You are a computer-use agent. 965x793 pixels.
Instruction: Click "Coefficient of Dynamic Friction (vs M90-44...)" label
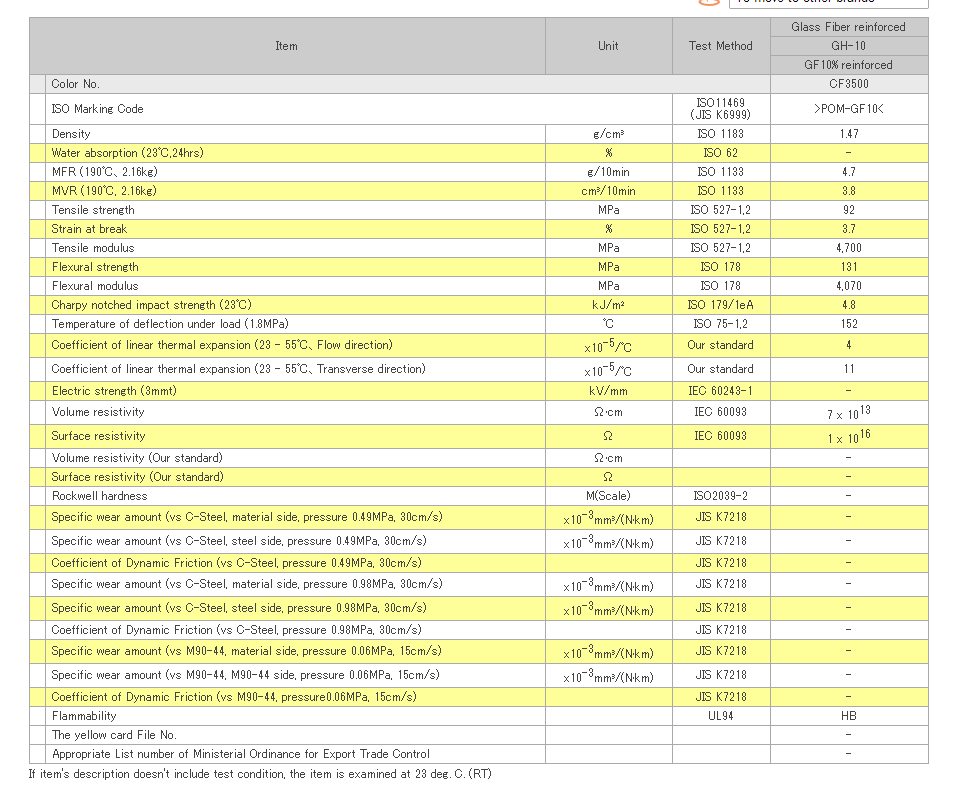(x=234, y=698)
